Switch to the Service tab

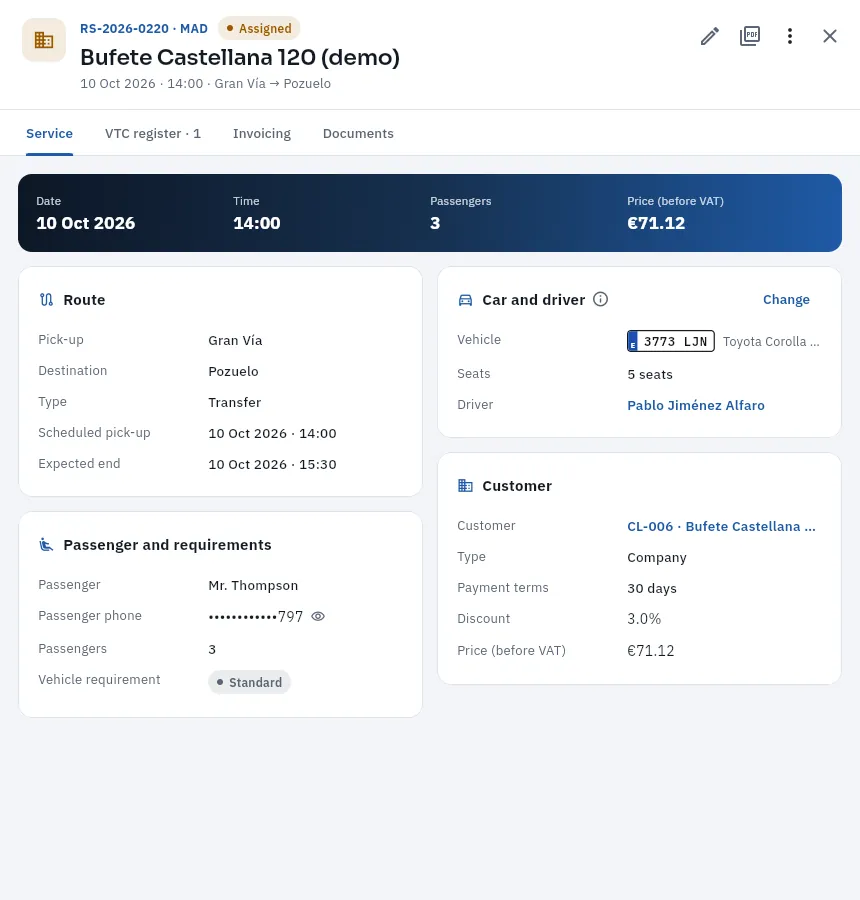tap(49, 133)
